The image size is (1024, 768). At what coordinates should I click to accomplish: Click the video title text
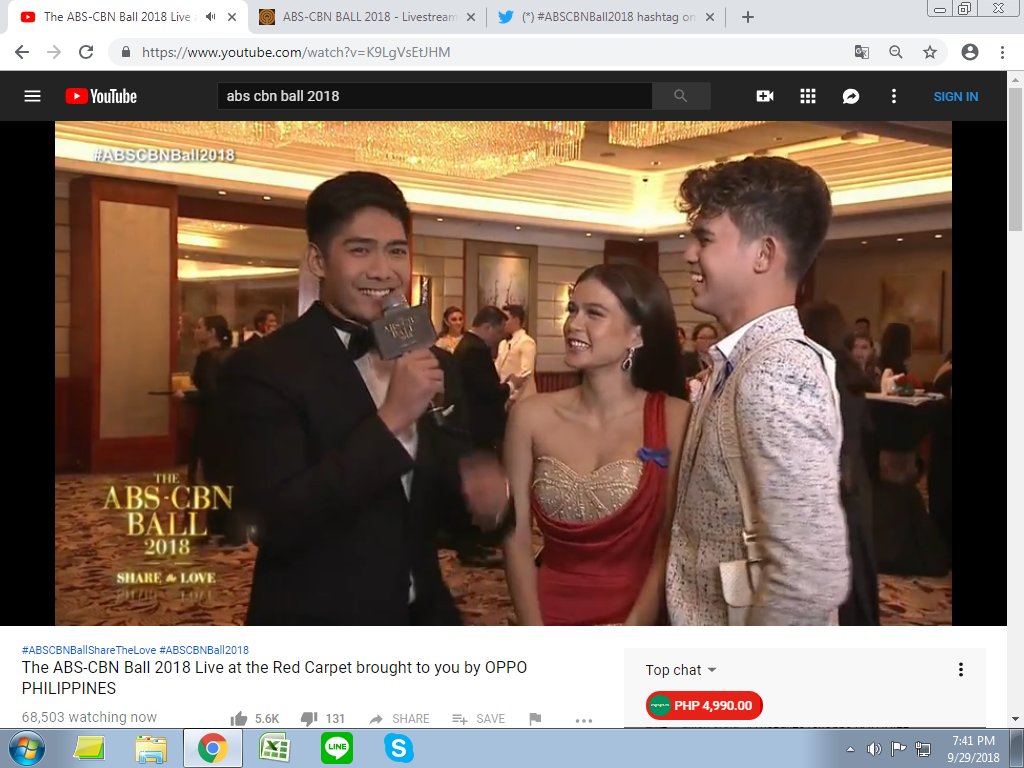click(x=274, y=678)
